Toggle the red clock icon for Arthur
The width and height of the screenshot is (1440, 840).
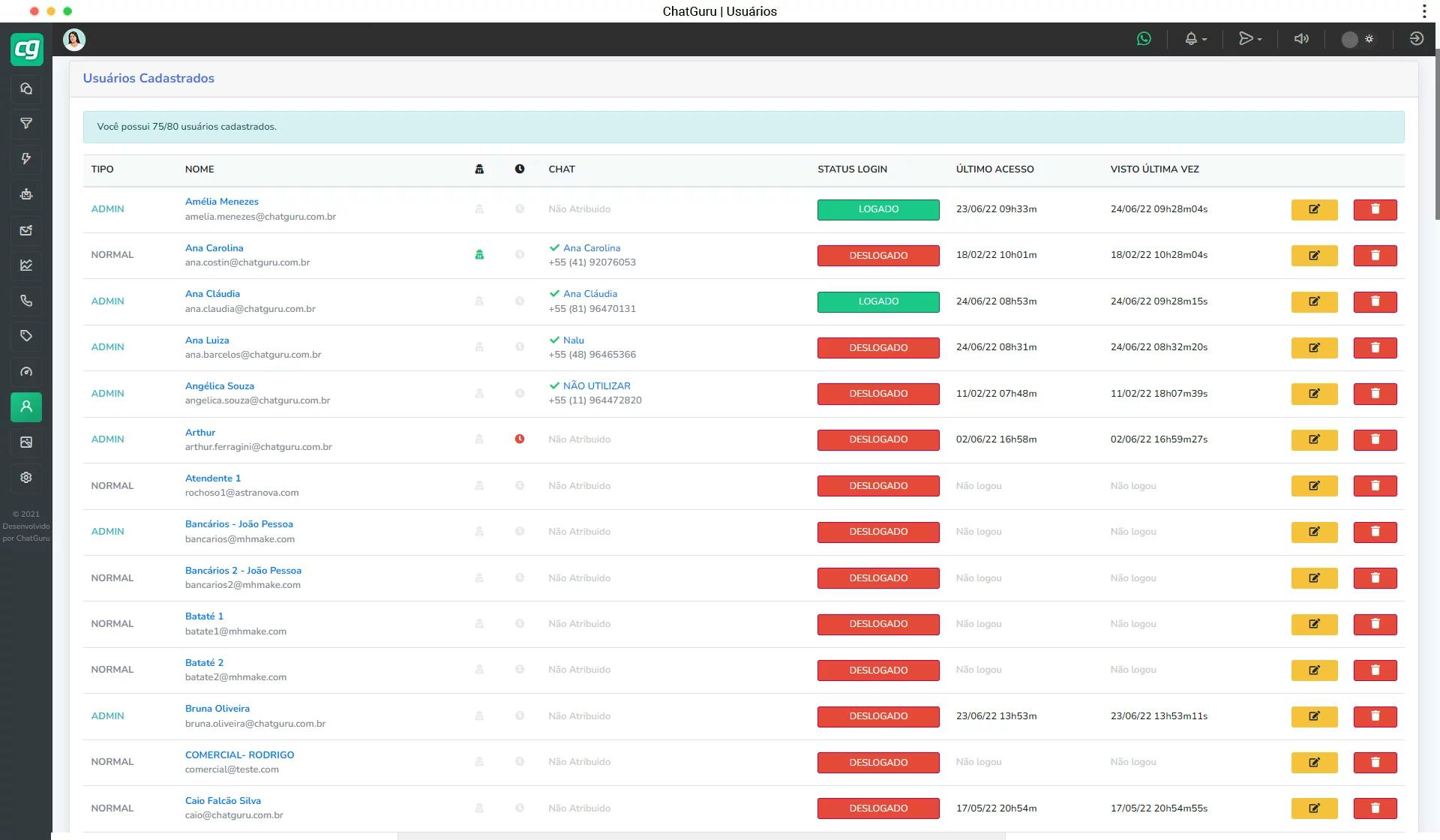(520, 439)
